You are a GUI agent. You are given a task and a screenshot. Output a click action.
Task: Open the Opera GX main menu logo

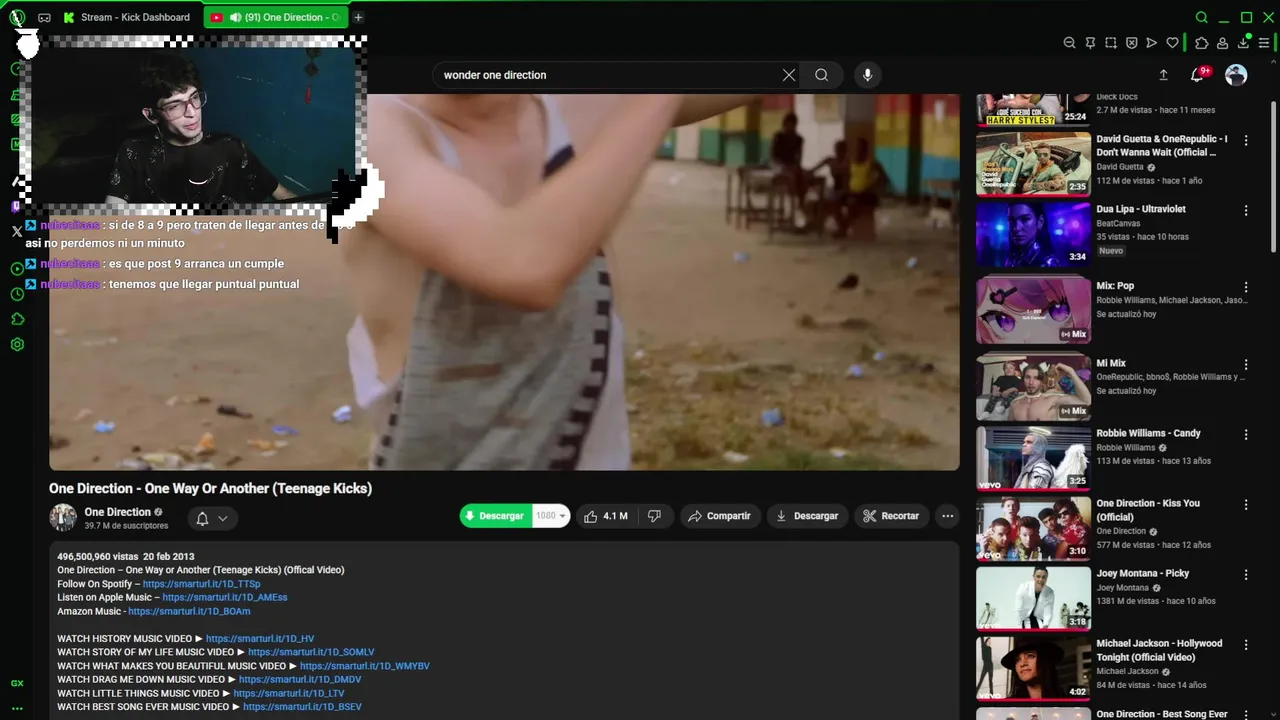pyautogui.click(x=17, y=17)
